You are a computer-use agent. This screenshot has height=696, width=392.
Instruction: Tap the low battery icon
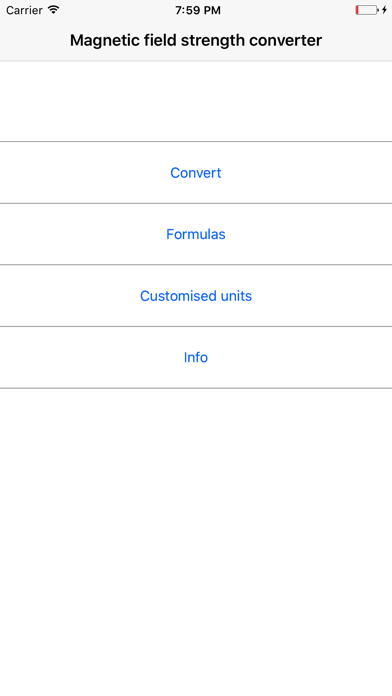367,10
